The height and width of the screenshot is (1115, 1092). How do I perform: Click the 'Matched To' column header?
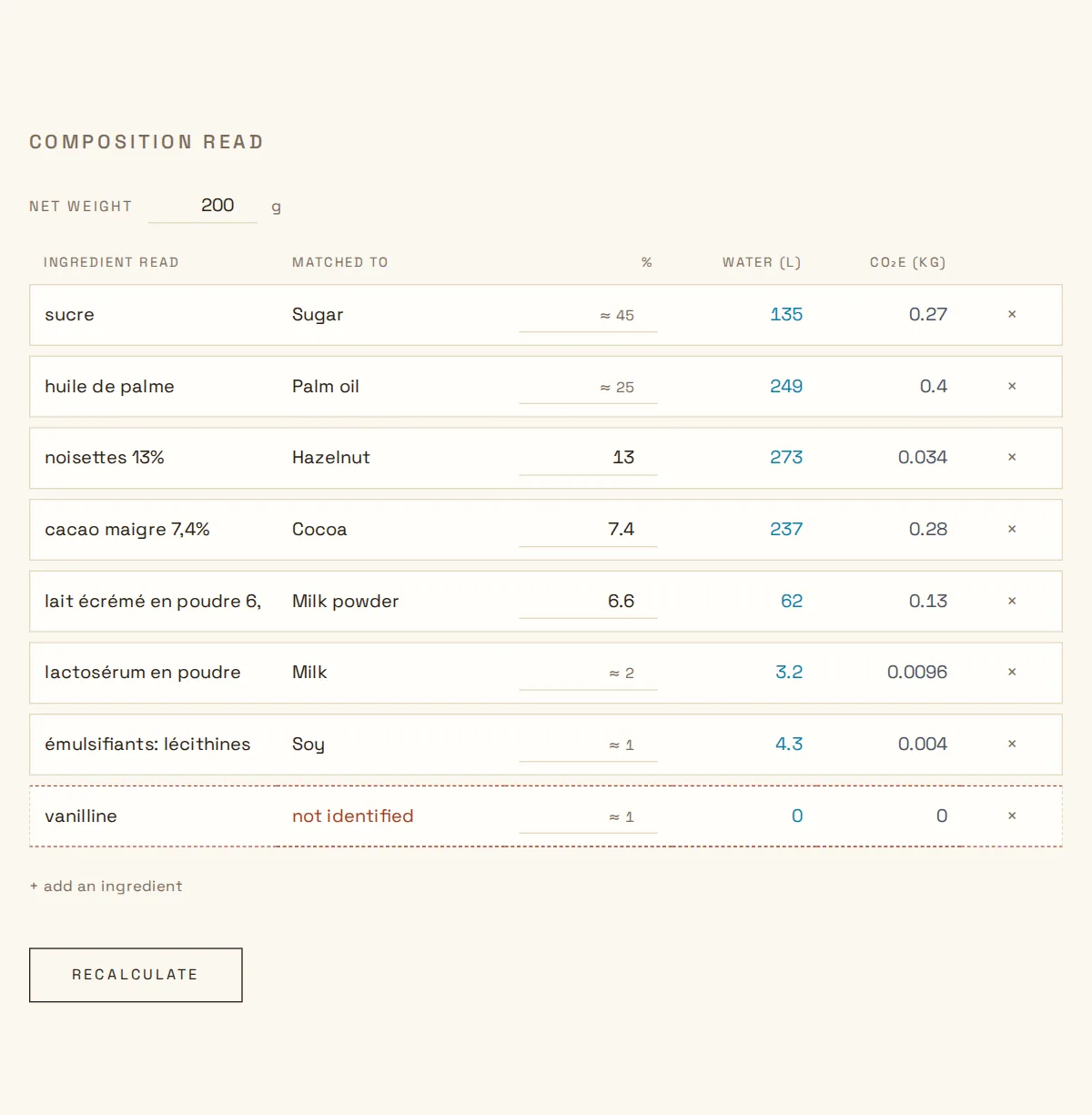[x=340, y=263]
